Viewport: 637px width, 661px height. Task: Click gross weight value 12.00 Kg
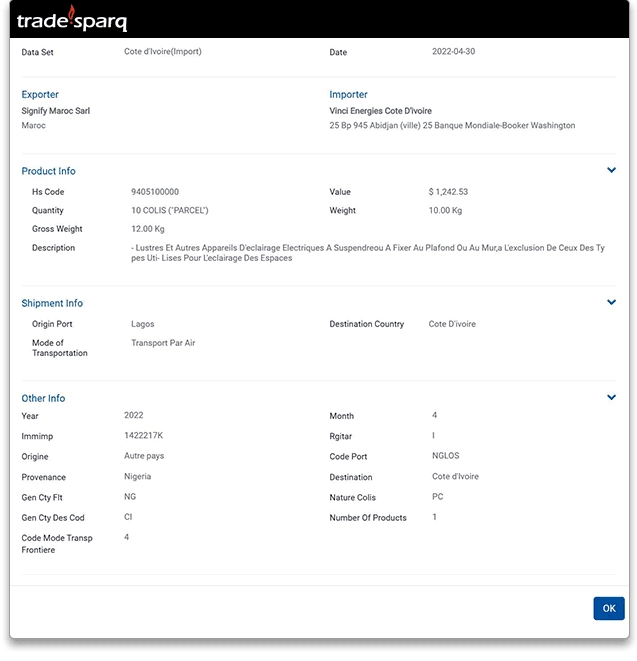point(148,229)
